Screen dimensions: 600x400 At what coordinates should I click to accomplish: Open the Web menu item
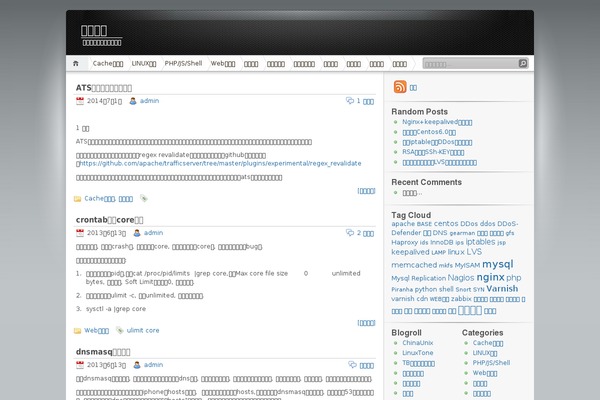point(223,64)
